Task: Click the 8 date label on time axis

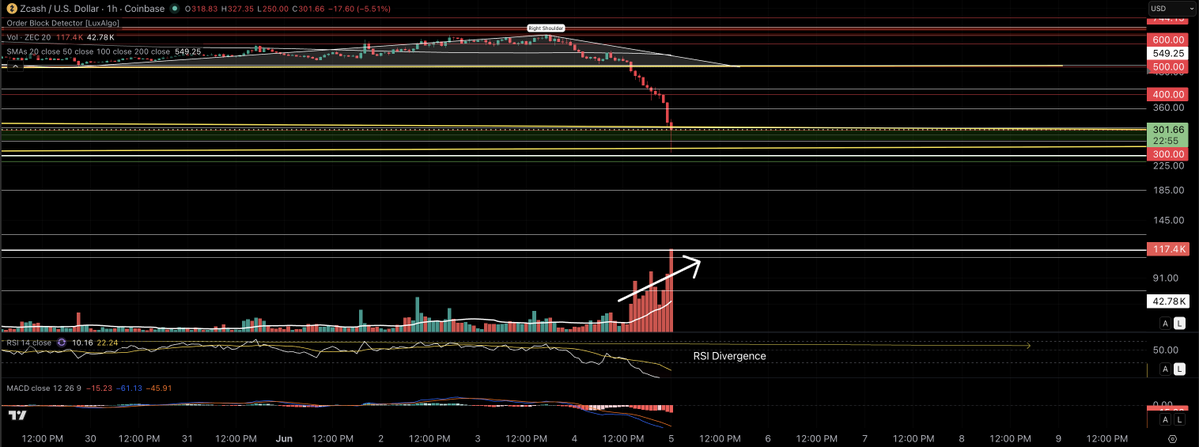Action: [961, 439]
